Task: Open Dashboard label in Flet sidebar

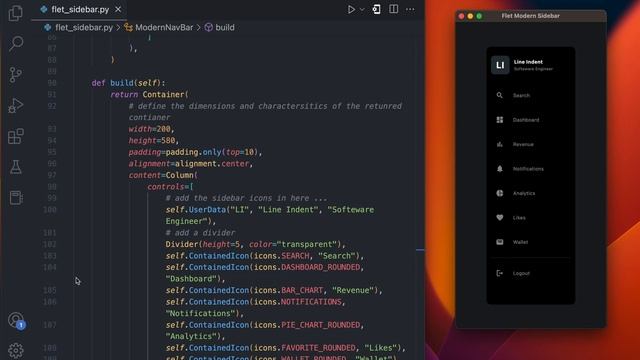Action: pyautogui.click(x=526, y=120)
